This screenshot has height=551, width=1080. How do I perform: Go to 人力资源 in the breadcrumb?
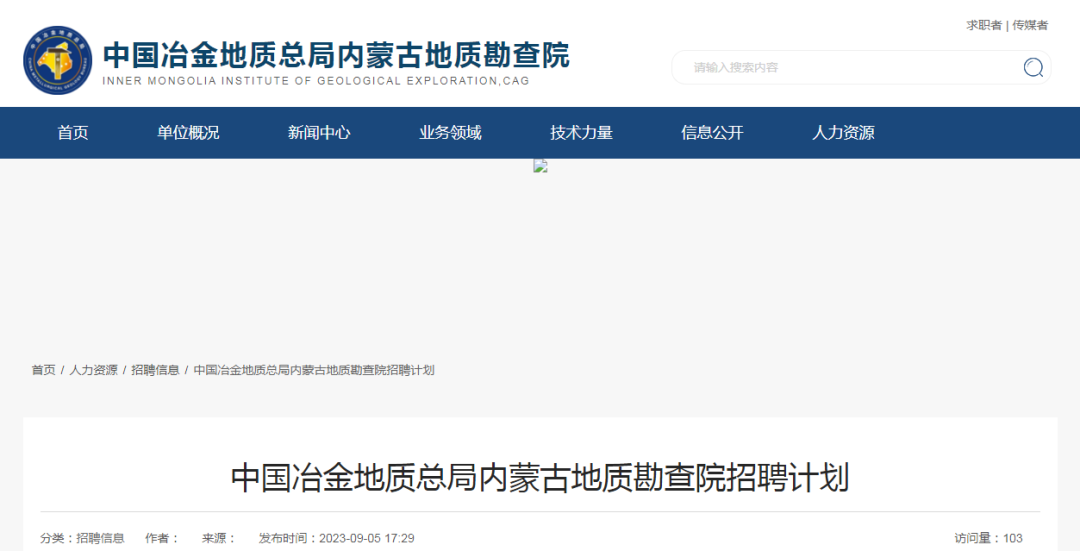94,371
